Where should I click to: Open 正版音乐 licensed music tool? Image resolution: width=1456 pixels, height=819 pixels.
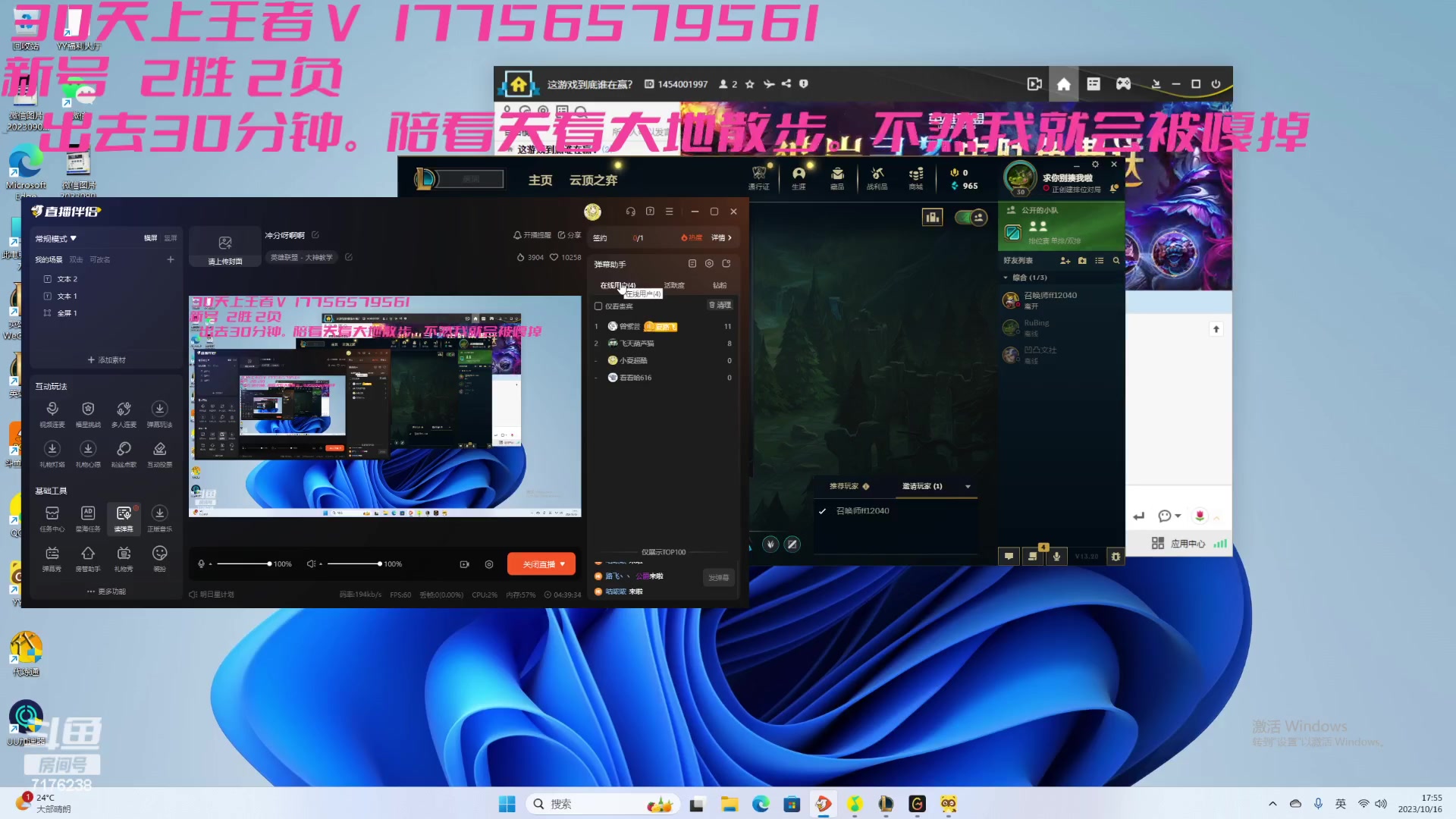click(159, 519)
